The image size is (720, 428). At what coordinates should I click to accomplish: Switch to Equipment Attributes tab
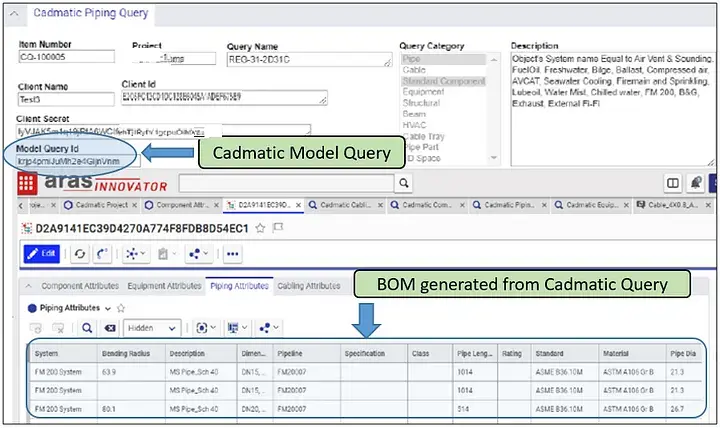click(164, 286)
